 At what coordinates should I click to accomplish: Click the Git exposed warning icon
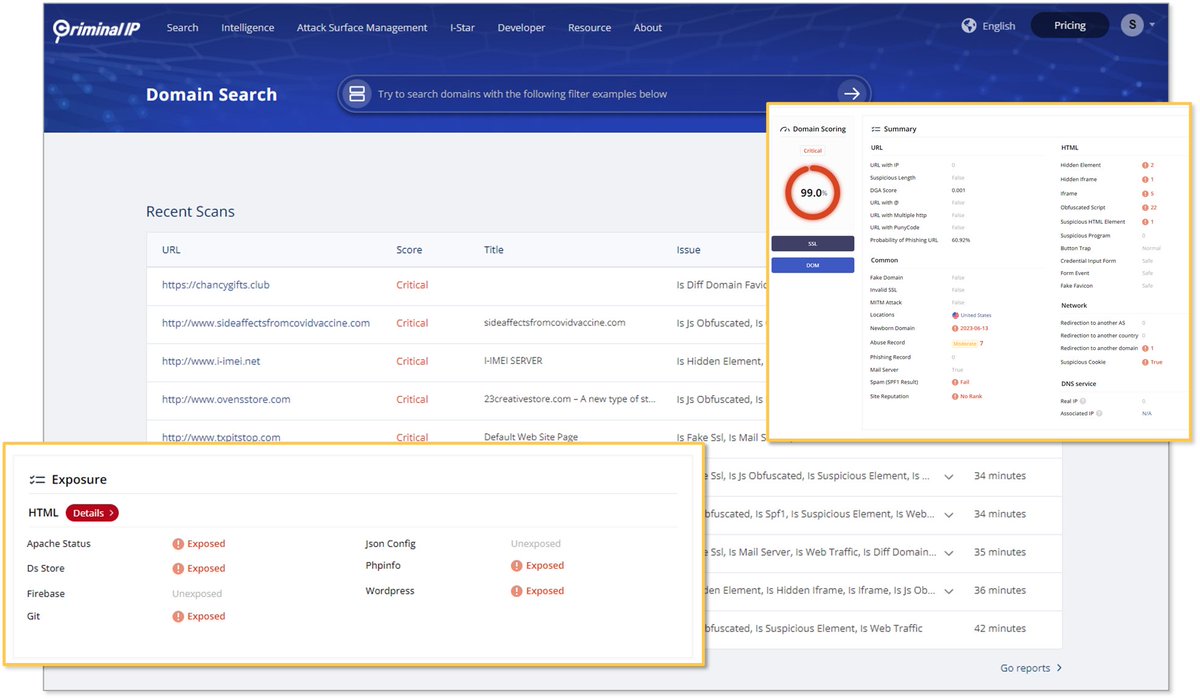pyautogui.click(x=178, y=616)
